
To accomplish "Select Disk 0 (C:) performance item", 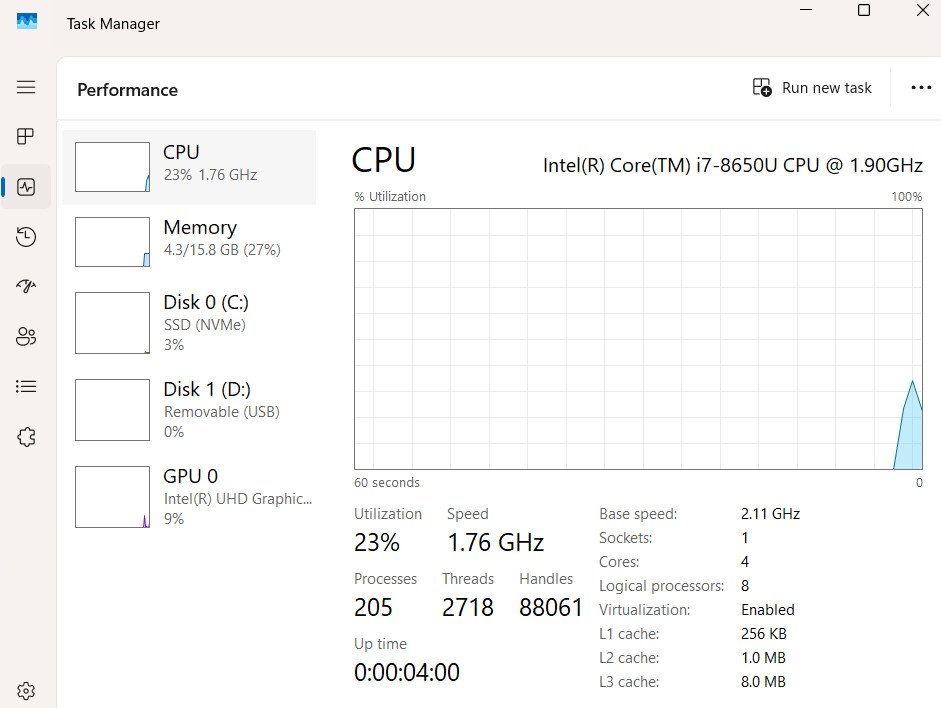I will tap(189, 323).
